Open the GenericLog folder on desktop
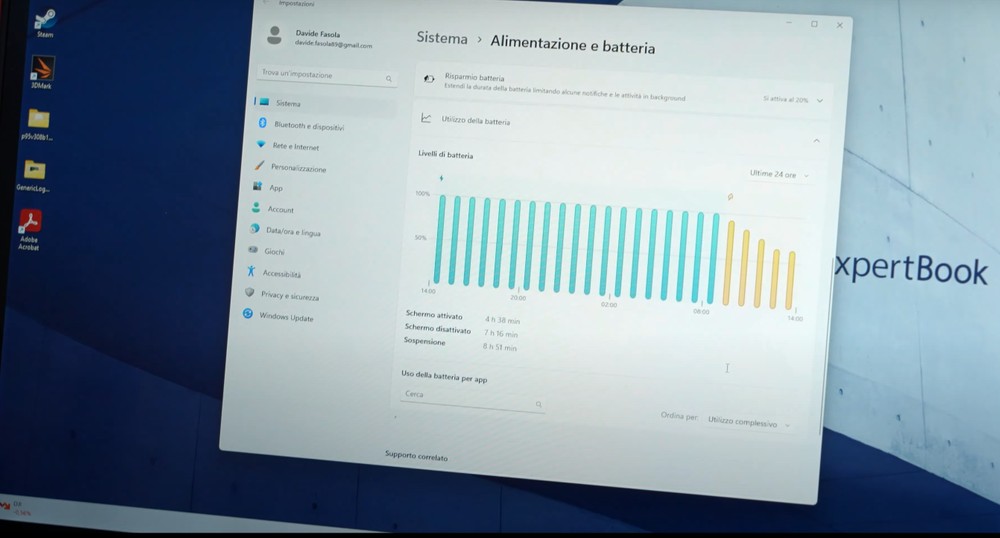 coord(34,175)
